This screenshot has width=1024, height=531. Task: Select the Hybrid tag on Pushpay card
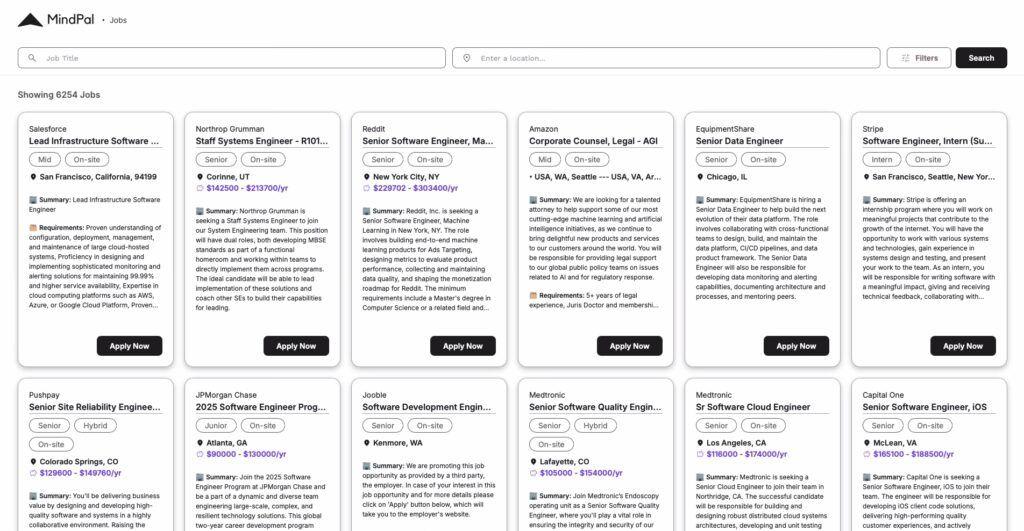pos(95,426)
